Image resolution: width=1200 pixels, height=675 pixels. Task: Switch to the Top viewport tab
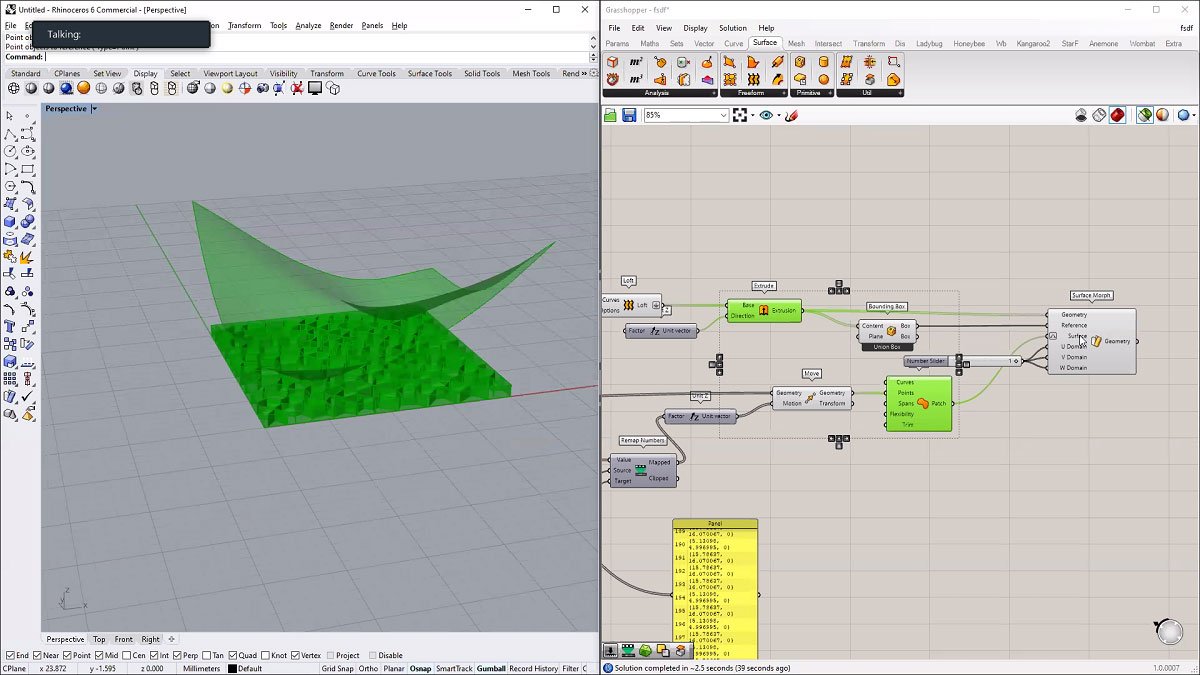tap(98, 639)
